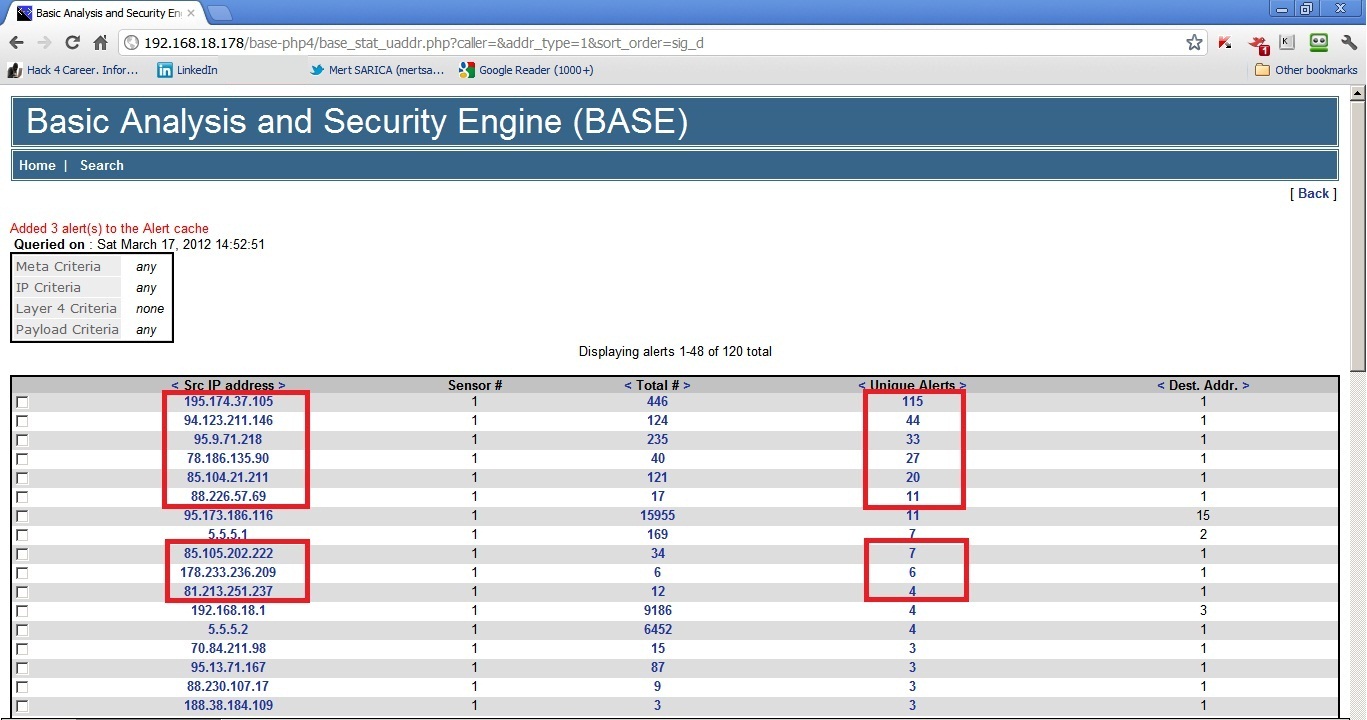Open source IP 95.13.71.167
This screenshot has width=1367, height=720.
click(x=228, y=667)
